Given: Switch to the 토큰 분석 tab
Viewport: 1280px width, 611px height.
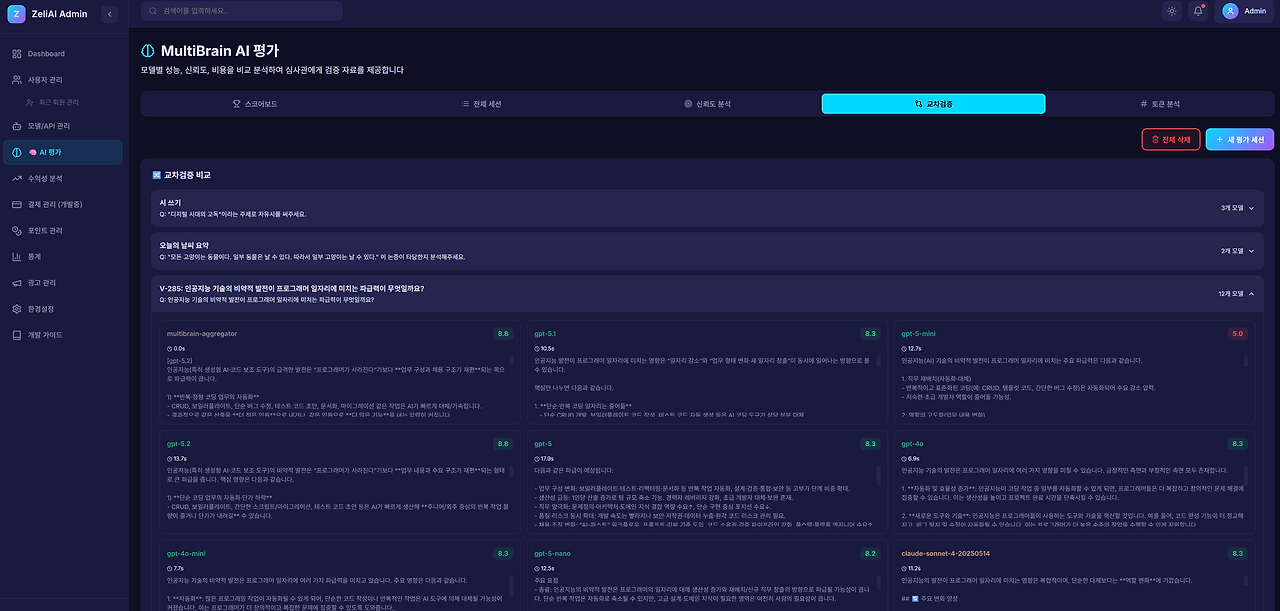Looking at the screenshot, I should [x=1160, y=104].
